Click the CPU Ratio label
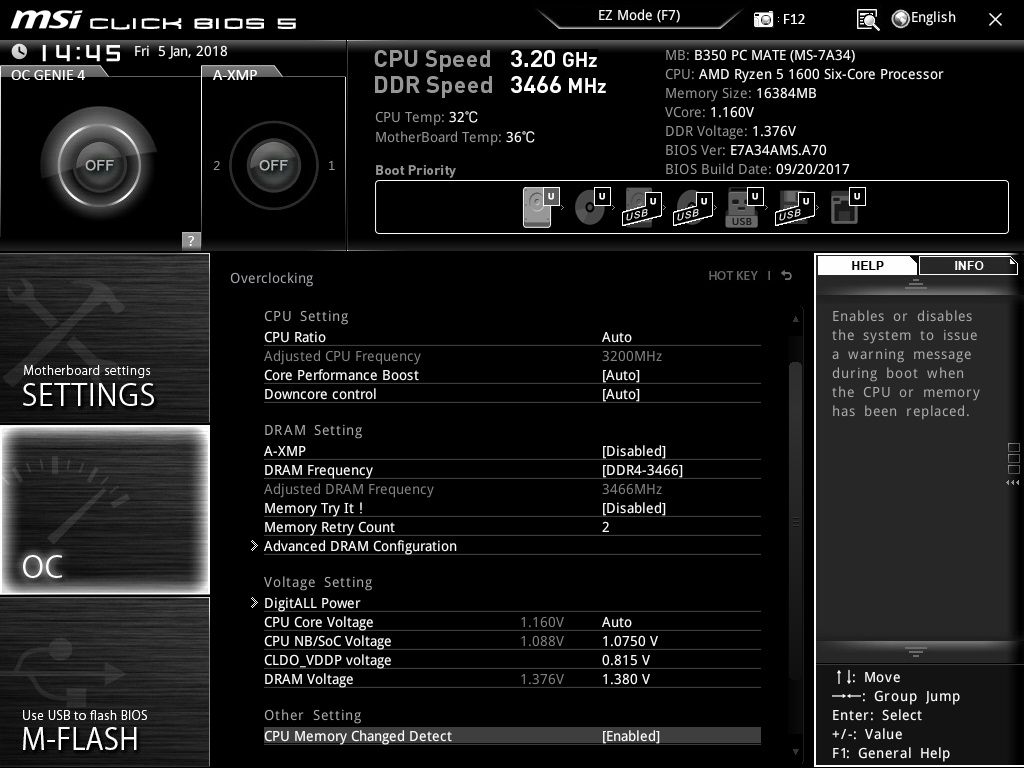Viewport: 1024px width, 768px height. tap(295, 337)
